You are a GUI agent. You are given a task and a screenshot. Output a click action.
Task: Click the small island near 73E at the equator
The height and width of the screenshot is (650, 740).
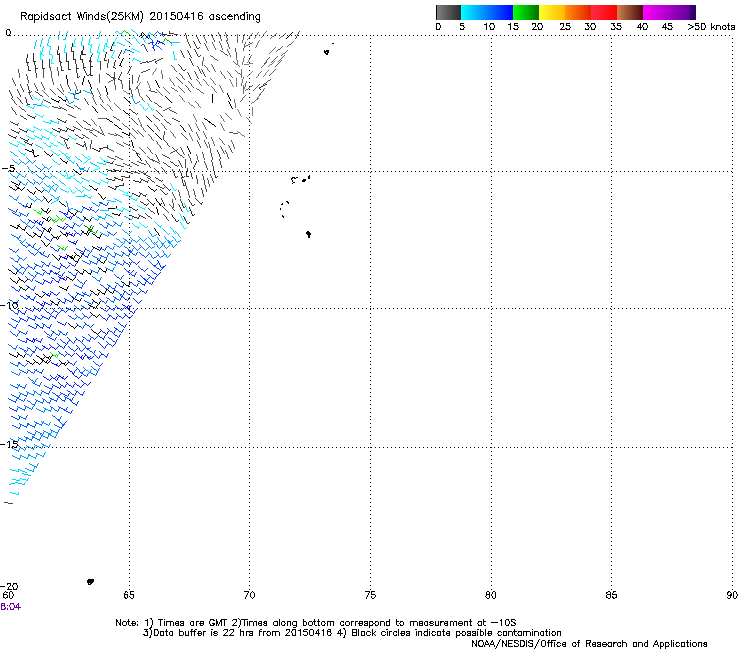(327, 52)
